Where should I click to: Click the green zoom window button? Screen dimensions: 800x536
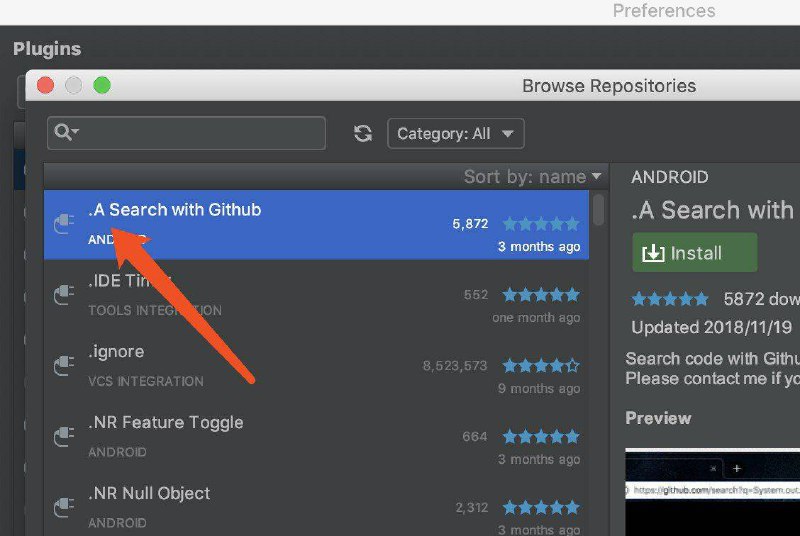(102, 86)
